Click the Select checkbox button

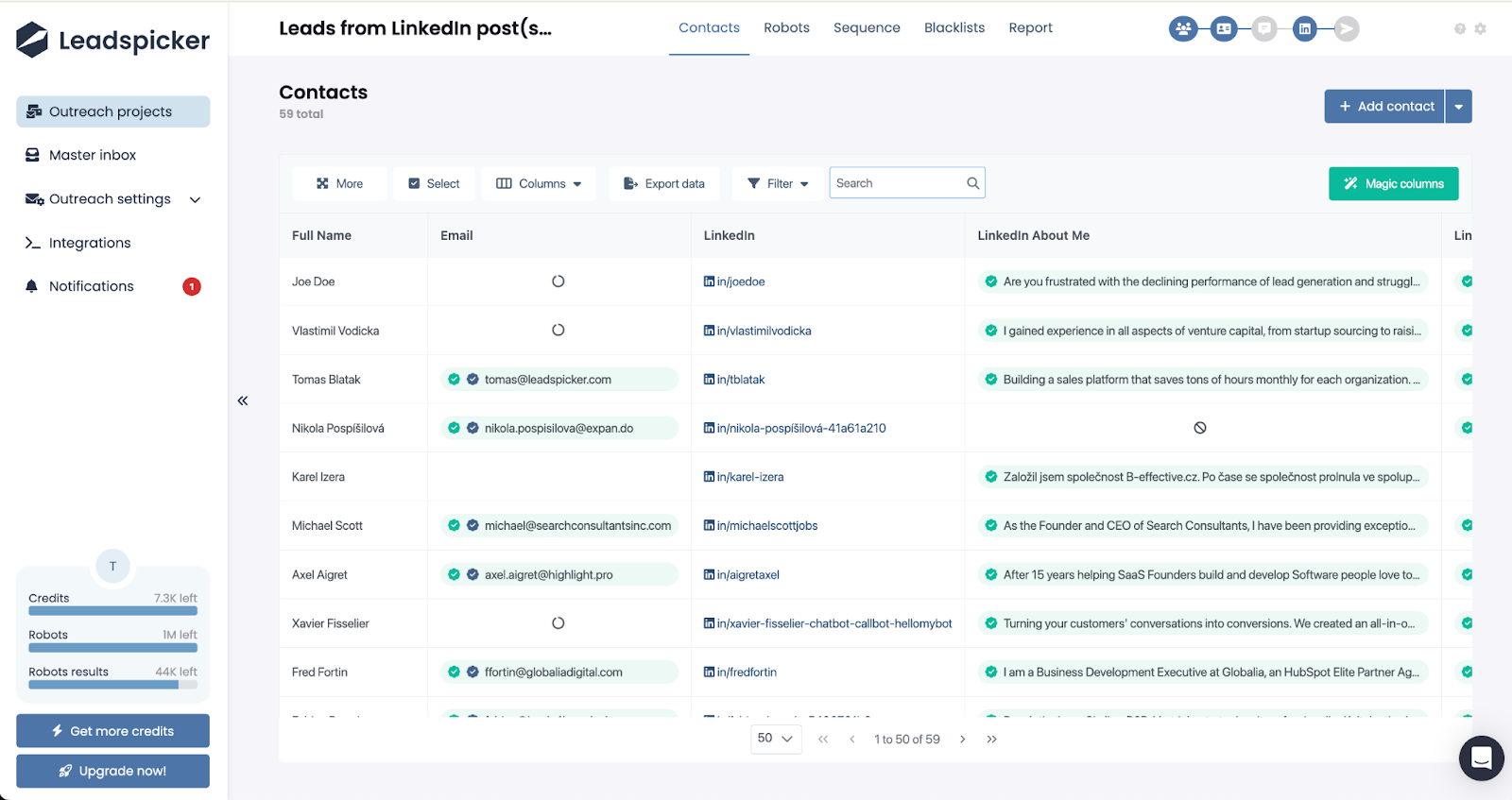434,183
